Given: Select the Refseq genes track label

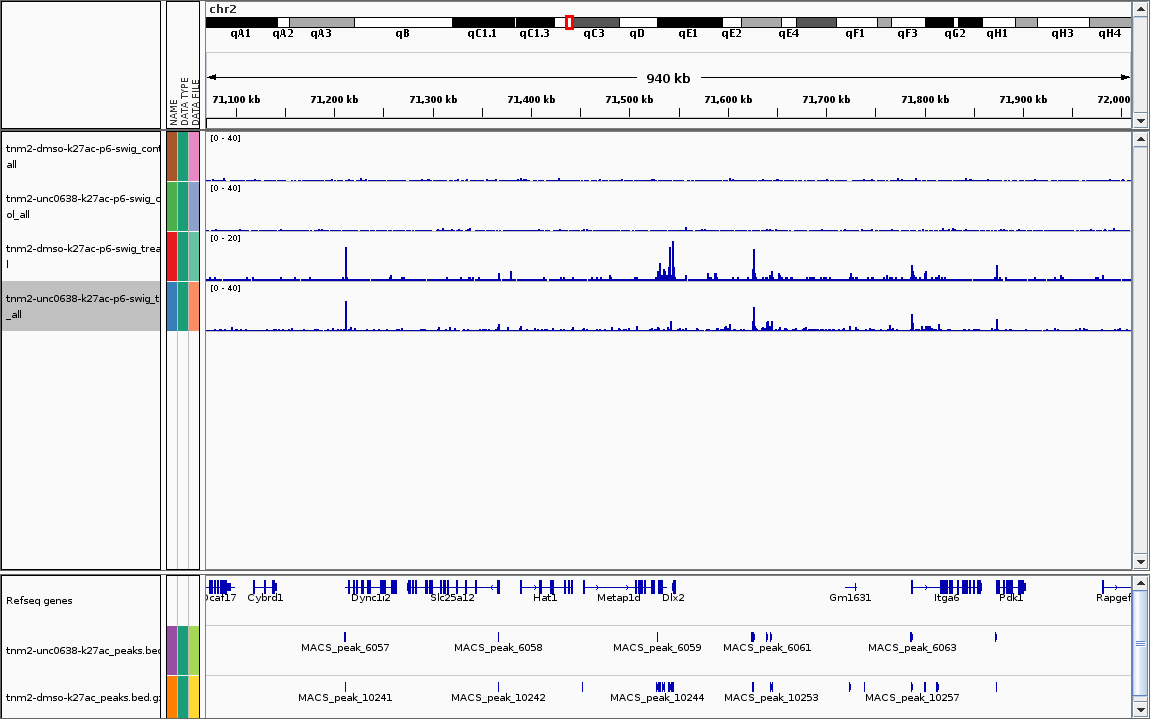Looking at the screenshot, I should click(39, 601).
